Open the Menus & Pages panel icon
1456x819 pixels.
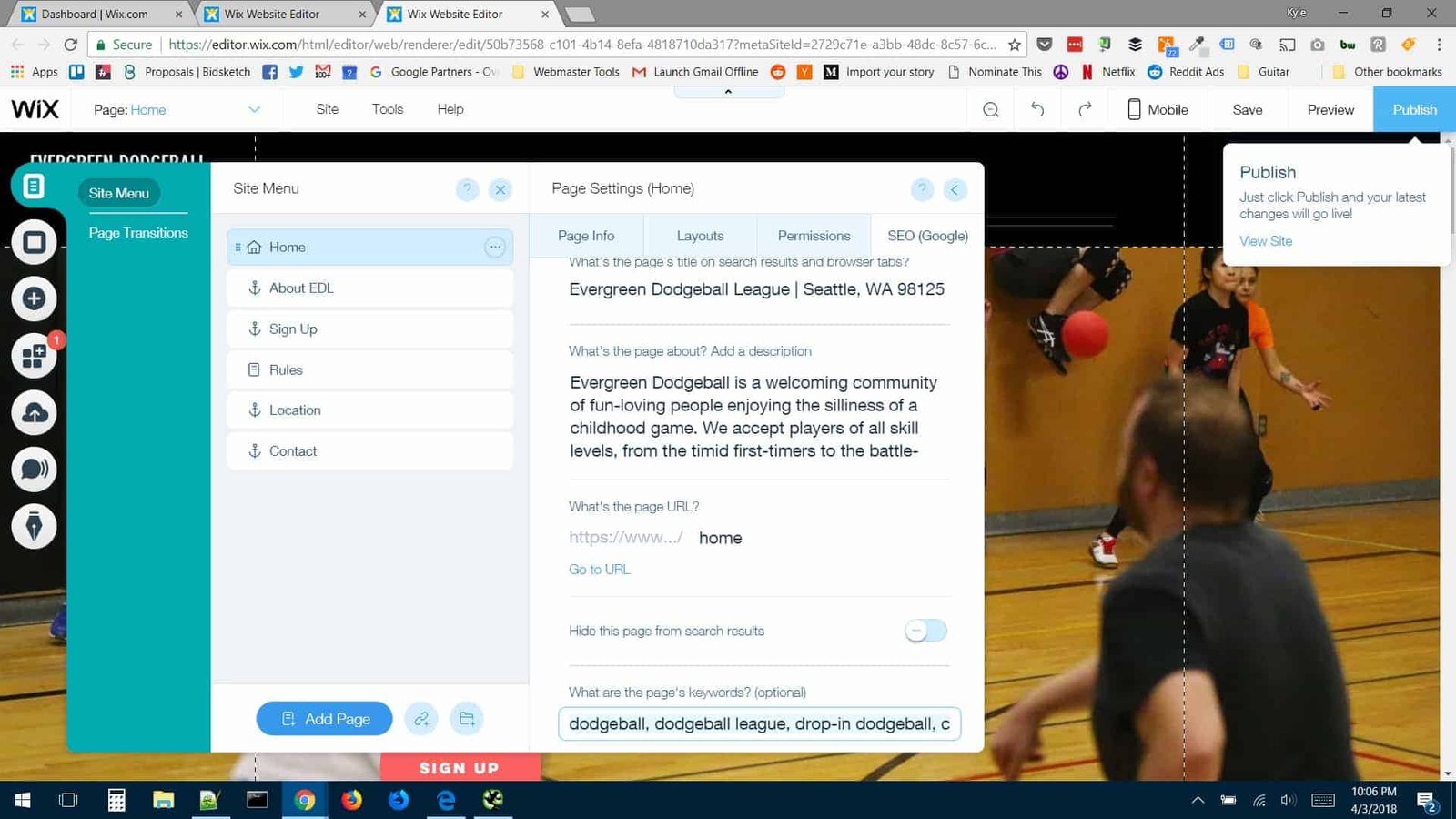click(34, 187)
